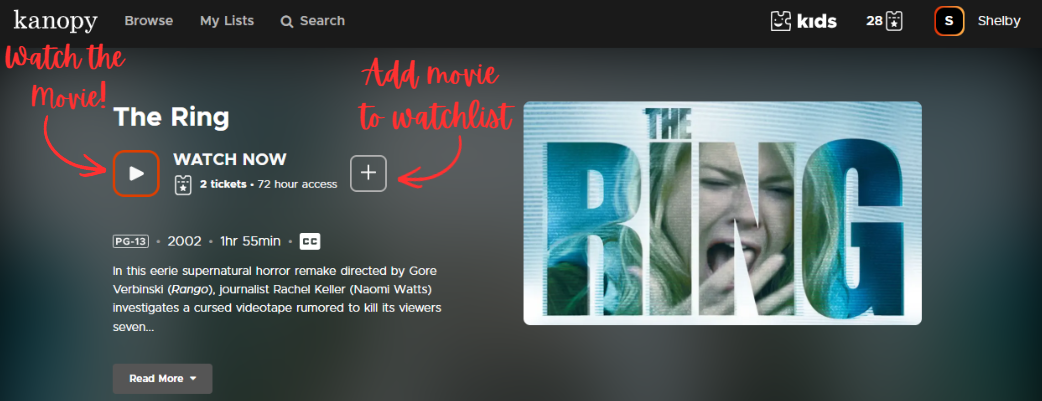Click the WATCH NOW label
Viewport: 1042px width, 401px height.
tap(230, 159)
